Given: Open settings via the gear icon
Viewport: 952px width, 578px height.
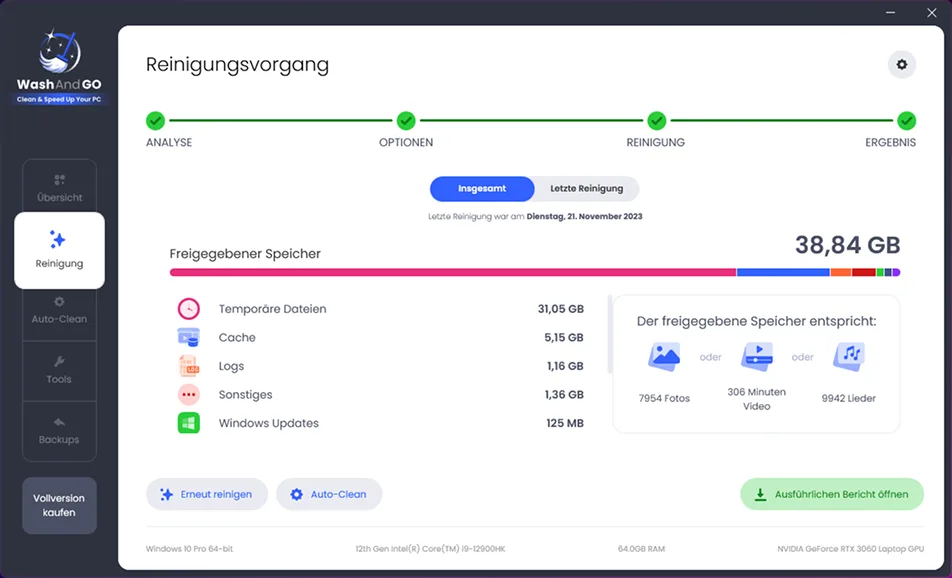Looking at the screenshot, I should tap(902, 65).
